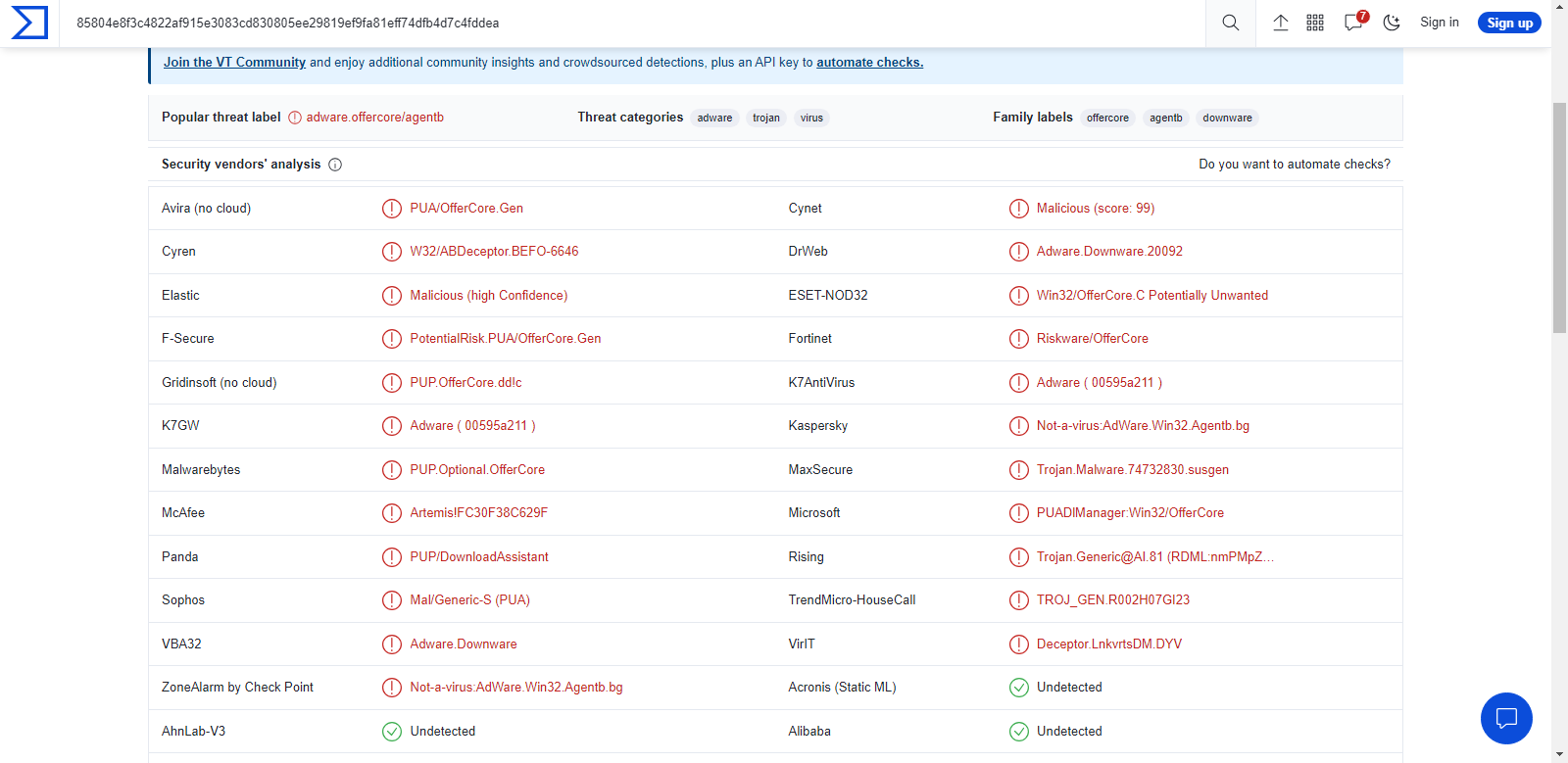Click the file hash search field
The width and height of the screenshot is (1568, 763).
point(632,23)
